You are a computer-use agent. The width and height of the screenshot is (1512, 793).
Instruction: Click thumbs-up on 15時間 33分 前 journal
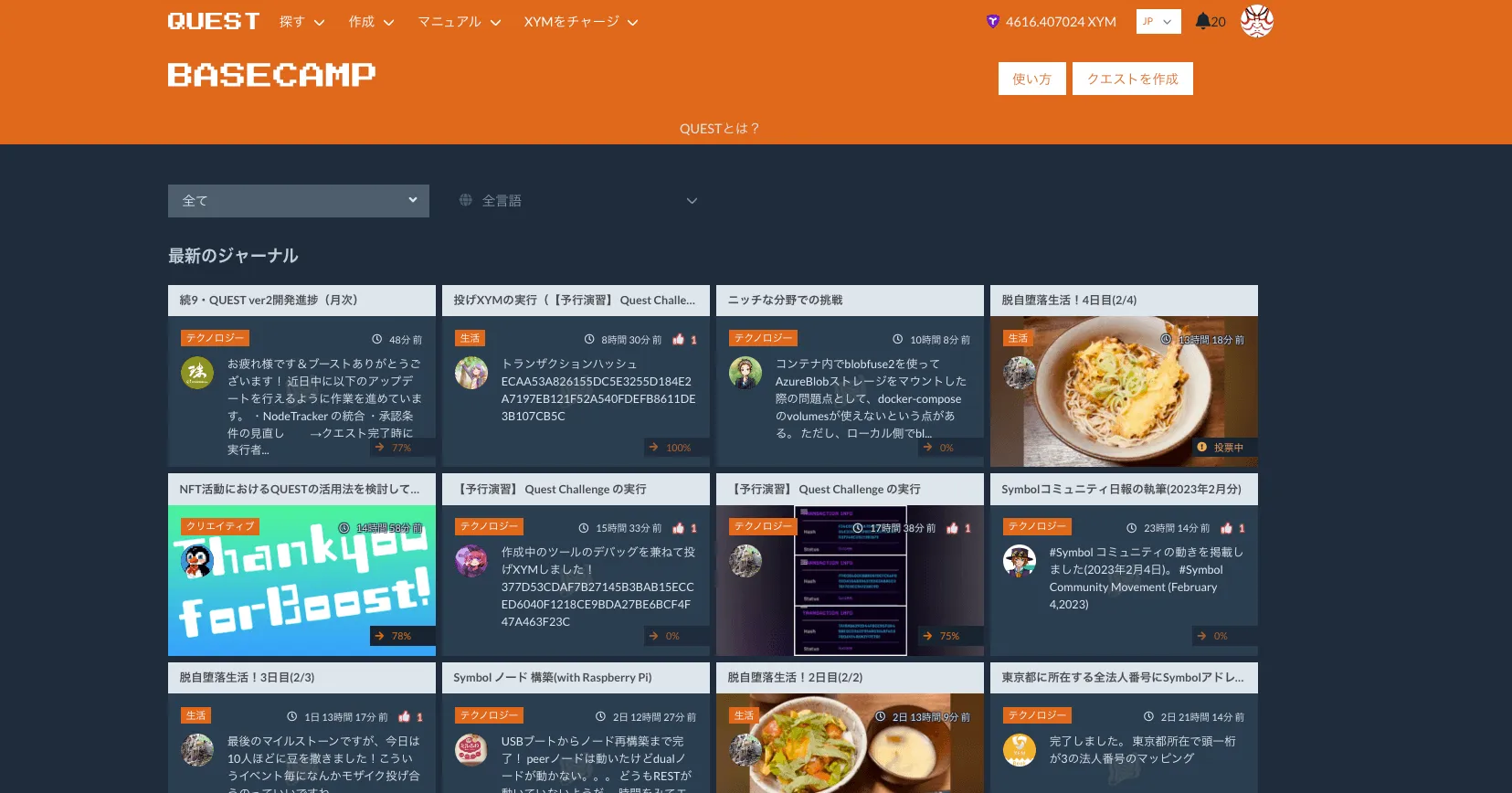pos(678,528)
